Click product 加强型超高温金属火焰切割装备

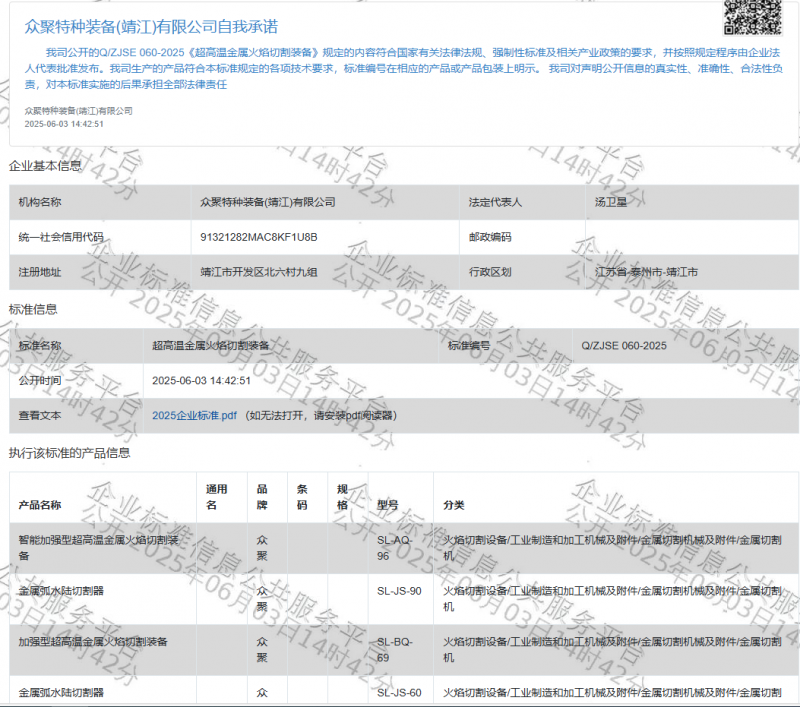click(x=93, y=642)
